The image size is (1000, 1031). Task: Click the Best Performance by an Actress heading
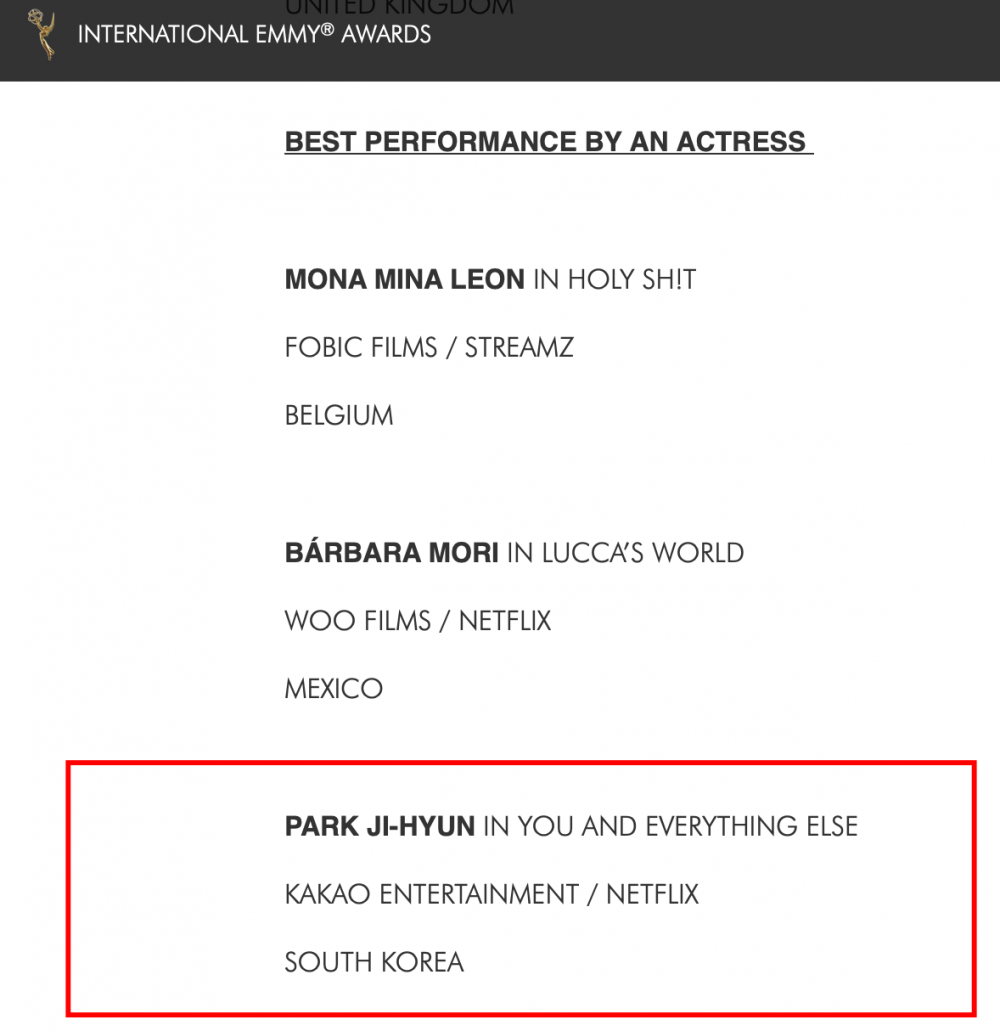pos(548,141)
